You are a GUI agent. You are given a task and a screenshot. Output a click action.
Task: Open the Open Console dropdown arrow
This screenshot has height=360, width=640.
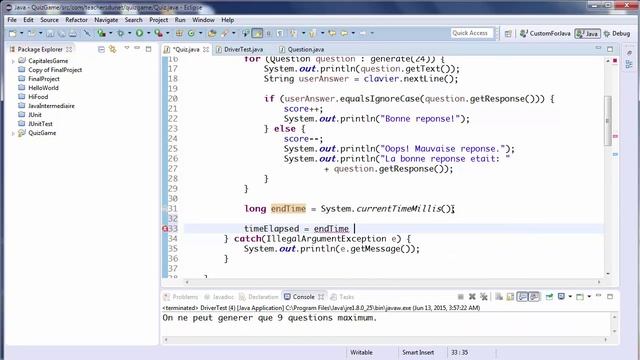[589, 297]
